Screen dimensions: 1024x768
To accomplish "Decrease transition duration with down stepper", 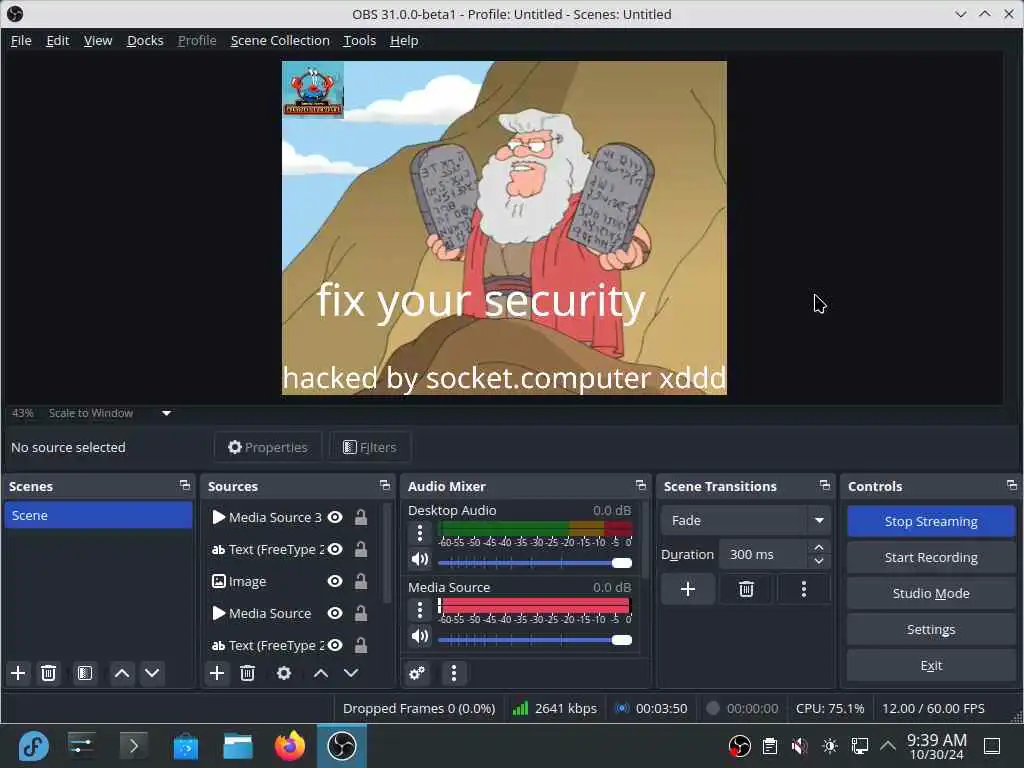I will click(819, 562).
